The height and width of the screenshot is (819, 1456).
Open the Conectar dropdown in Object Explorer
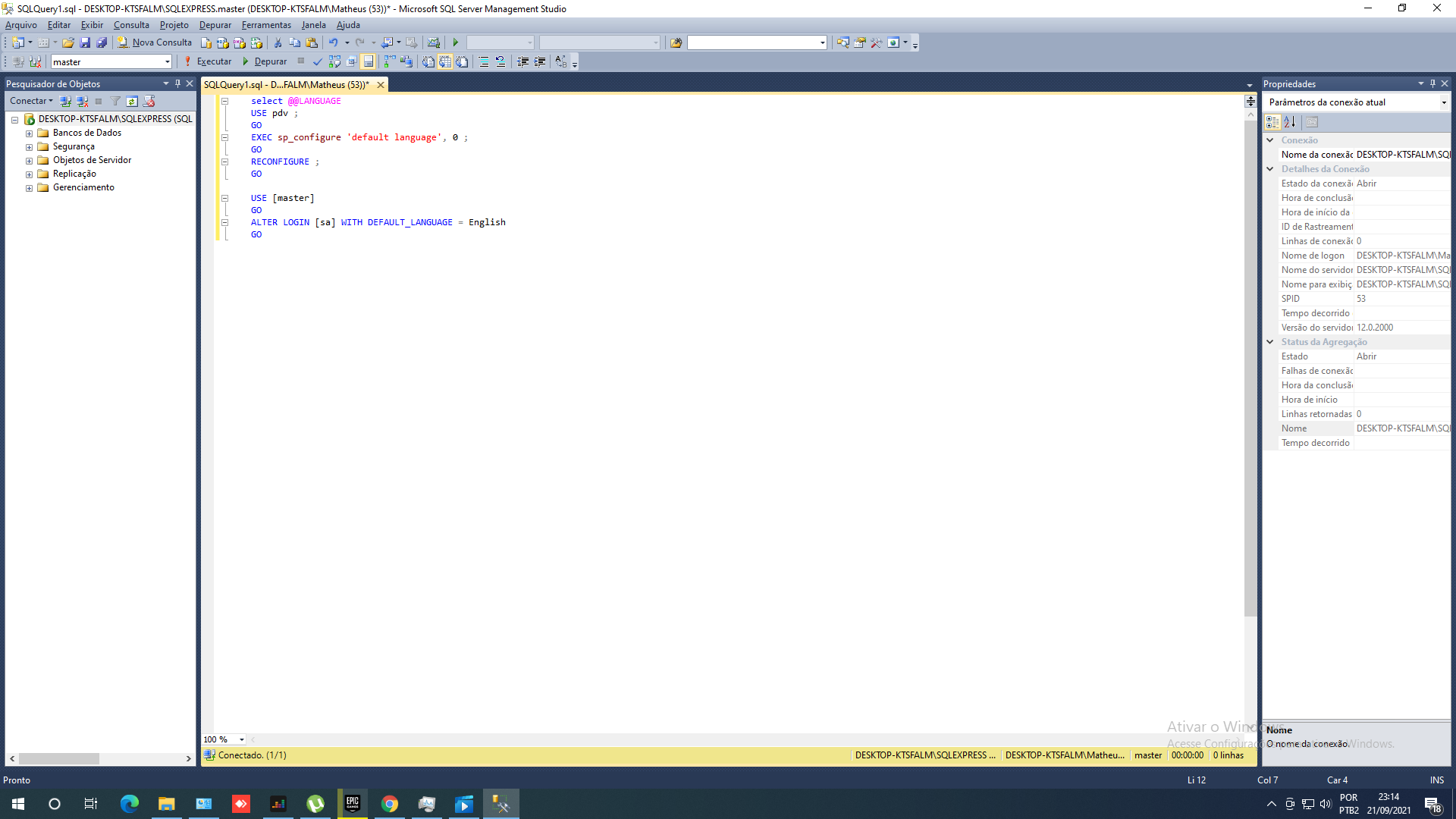pyautogui.click(x=31, y=101)
